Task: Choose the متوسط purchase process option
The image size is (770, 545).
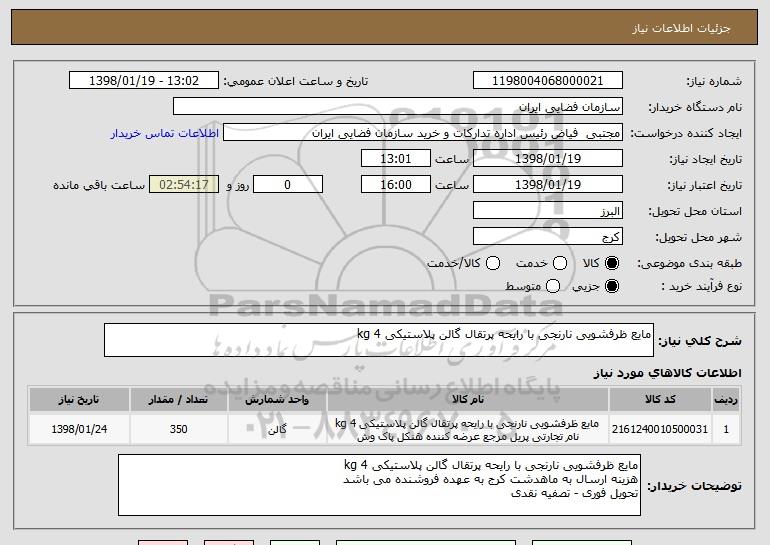Action: click(x=553, y=286)
